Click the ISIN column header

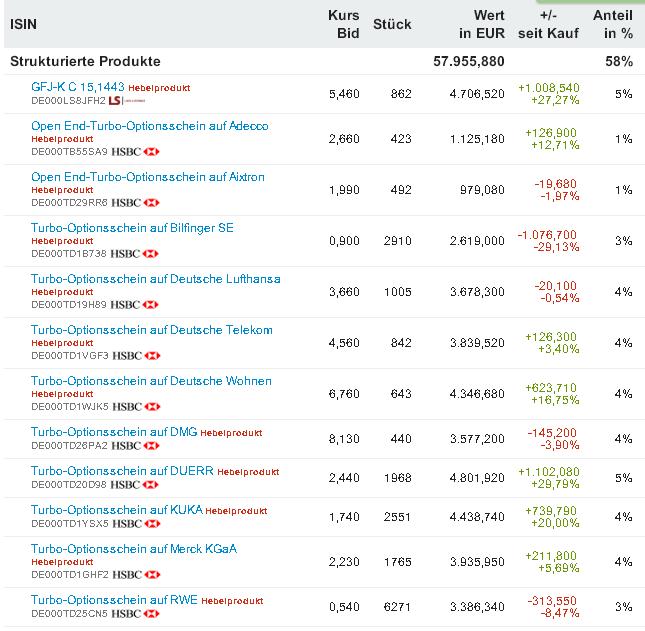(x=24, y=24)
